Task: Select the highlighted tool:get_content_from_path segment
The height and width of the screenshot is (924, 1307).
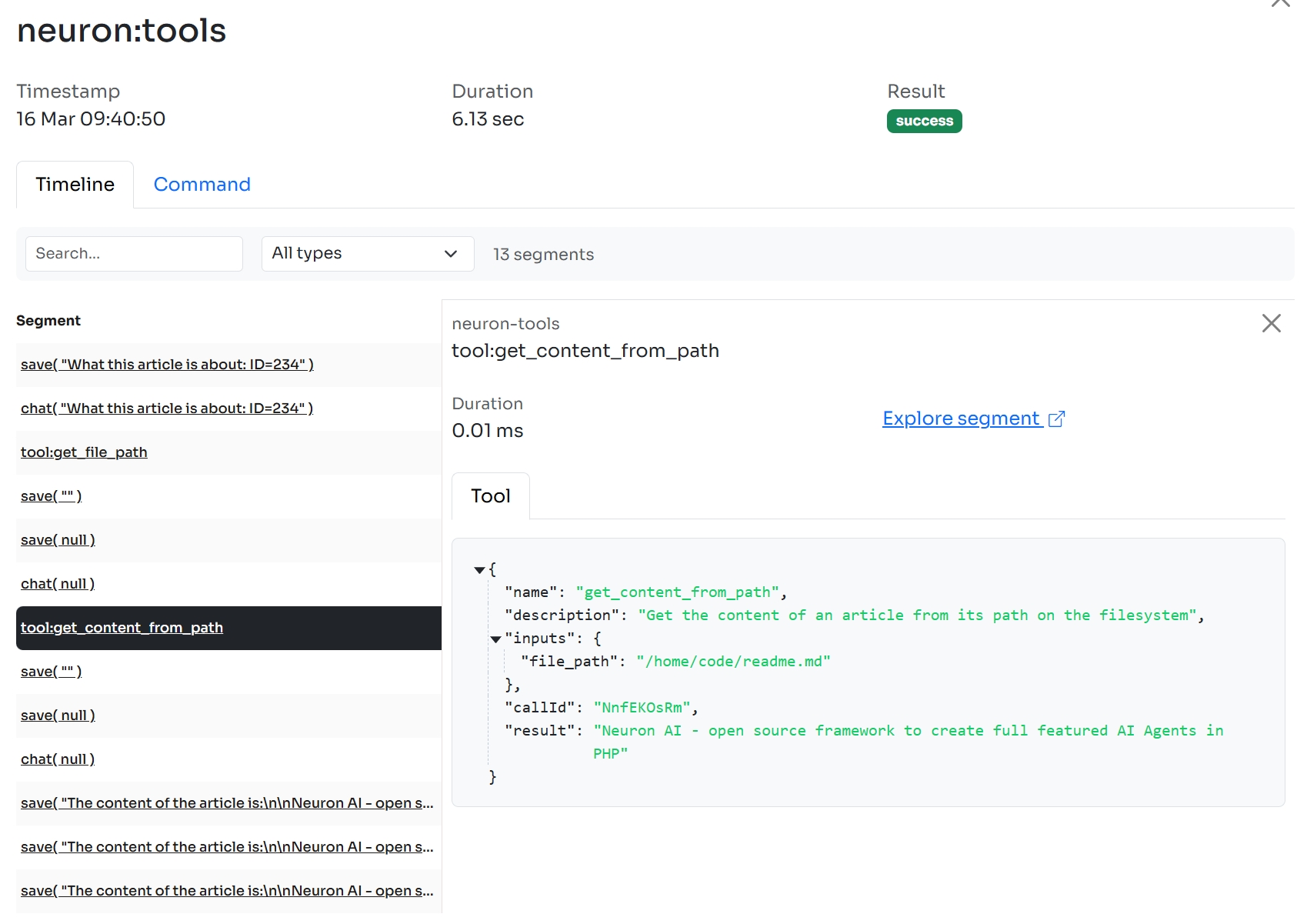Action: point(122,628)
